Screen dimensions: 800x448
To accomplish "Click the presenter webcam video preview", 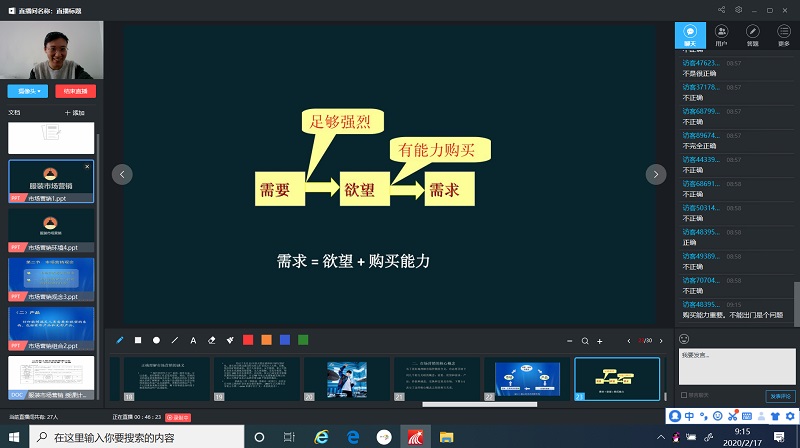I will tap(52, 50).
